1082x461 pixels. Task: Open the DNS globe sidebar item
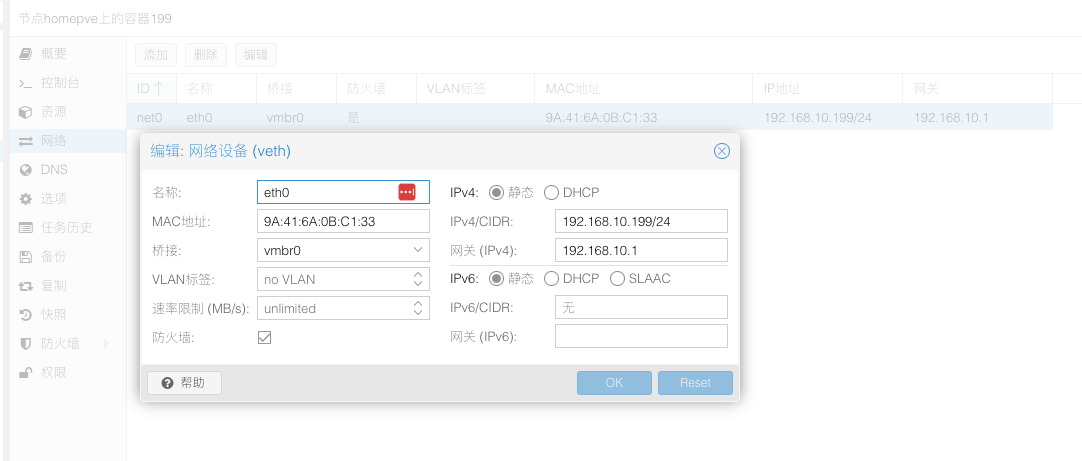[26, 170]
